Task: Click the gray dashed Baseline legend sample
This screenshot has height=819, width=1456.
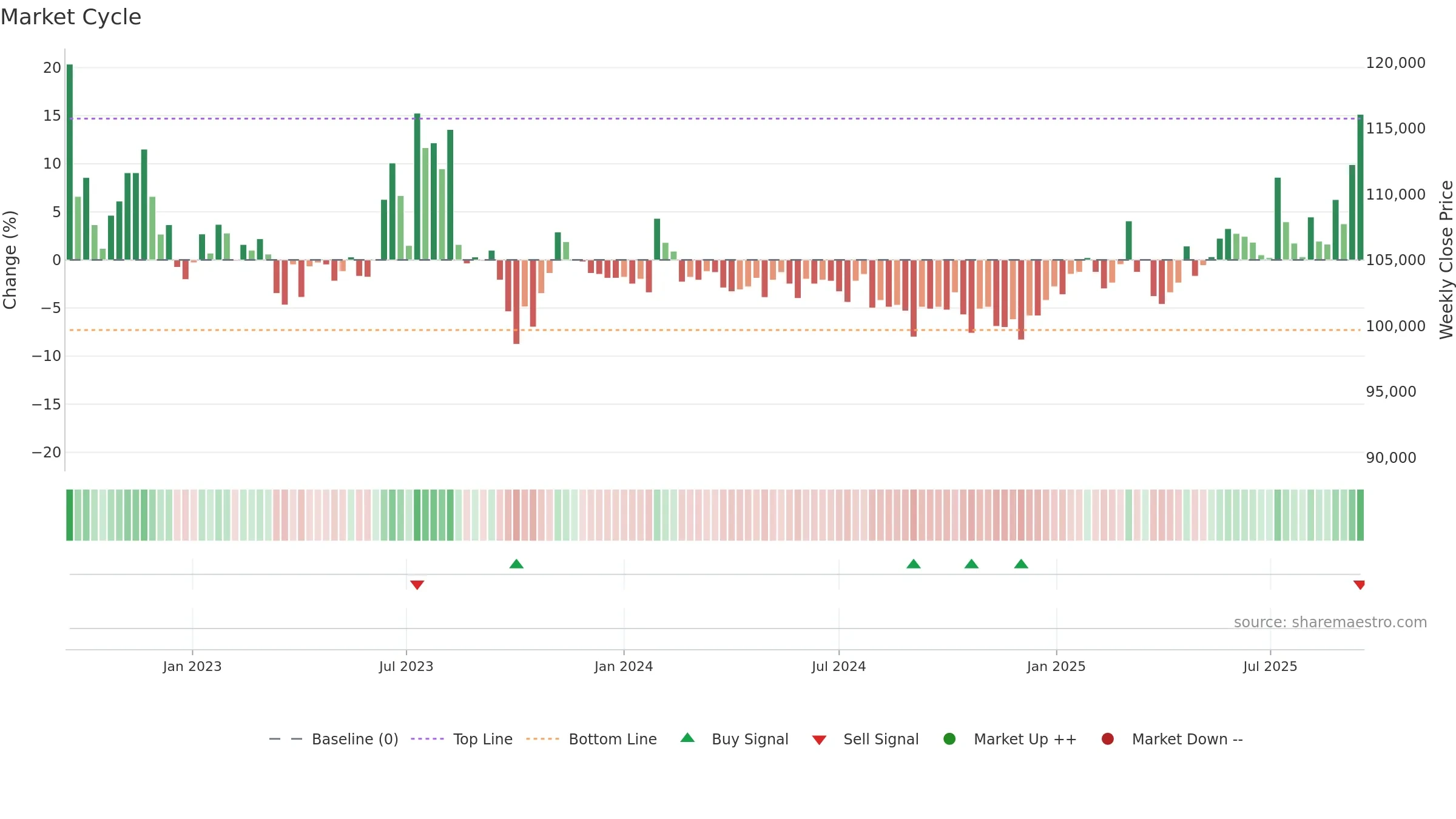Action: [x=285, y=739]
